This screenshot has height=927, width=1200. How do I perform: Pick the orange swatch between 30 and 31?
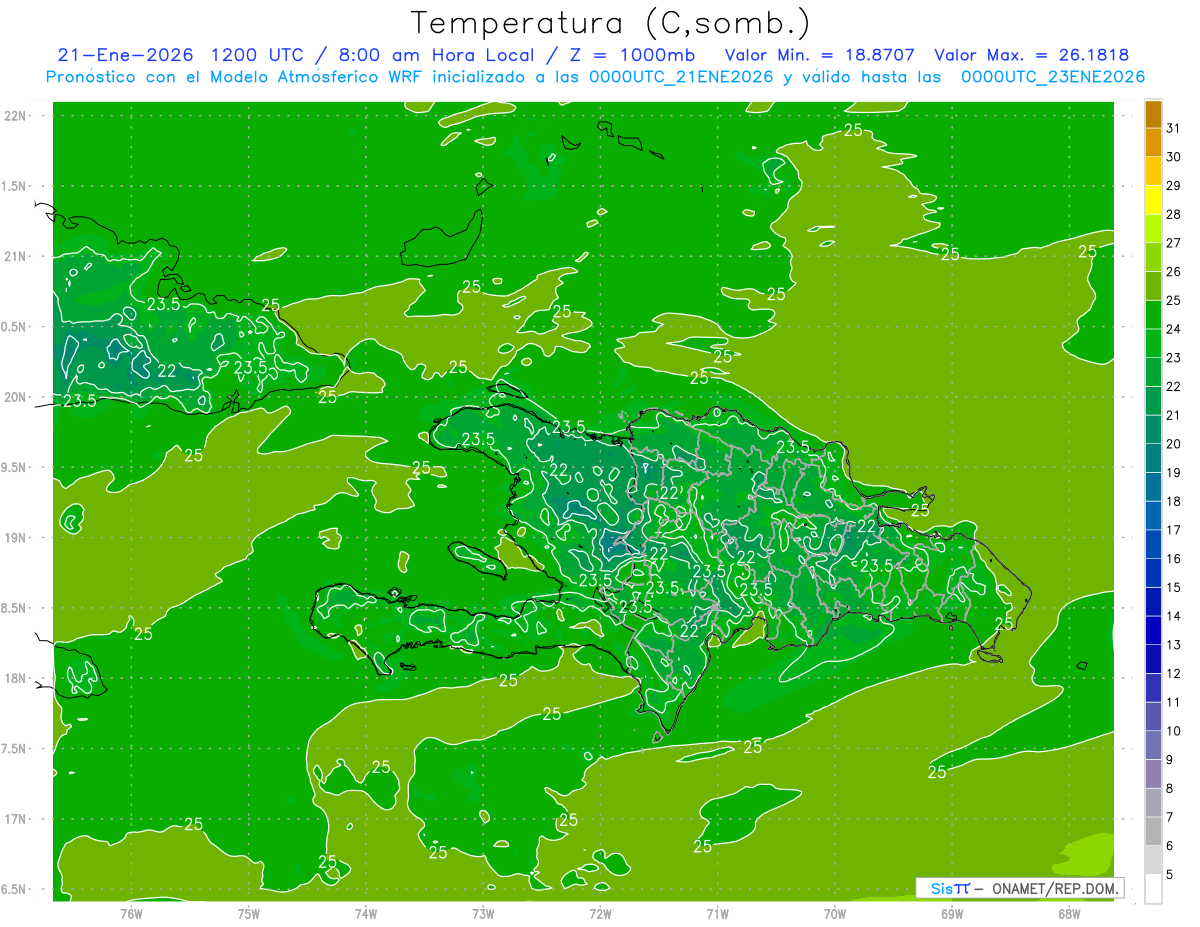pyautogui.click(x=1153, y=143)
